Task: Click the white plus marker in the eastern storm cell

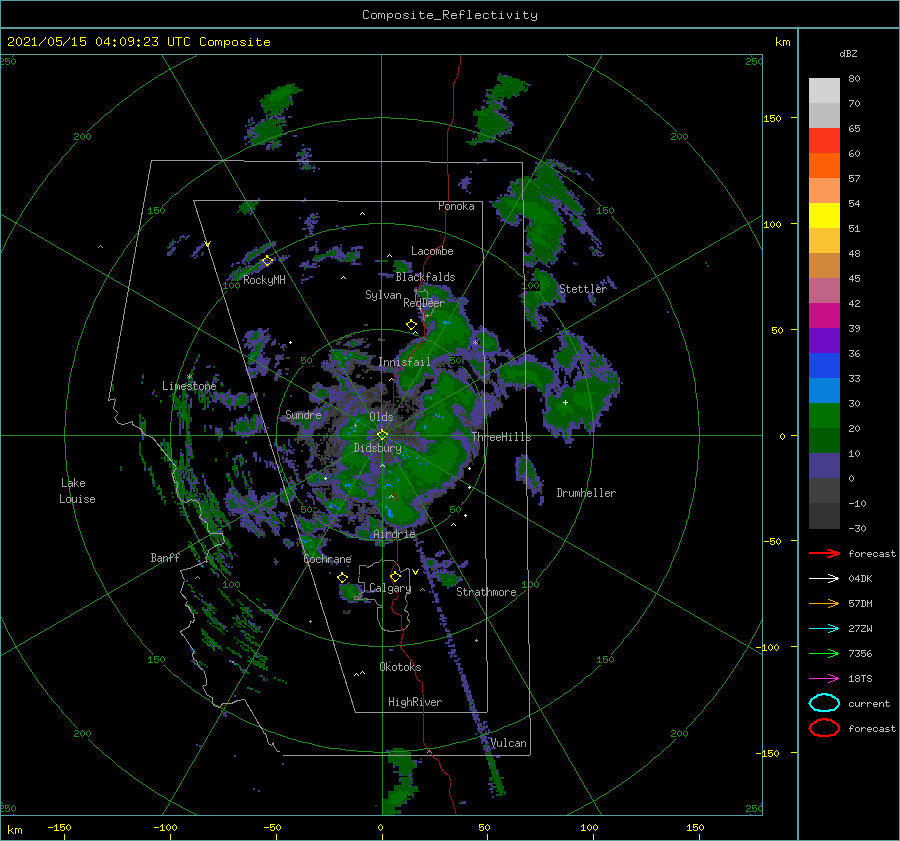Action: (565, 402)
